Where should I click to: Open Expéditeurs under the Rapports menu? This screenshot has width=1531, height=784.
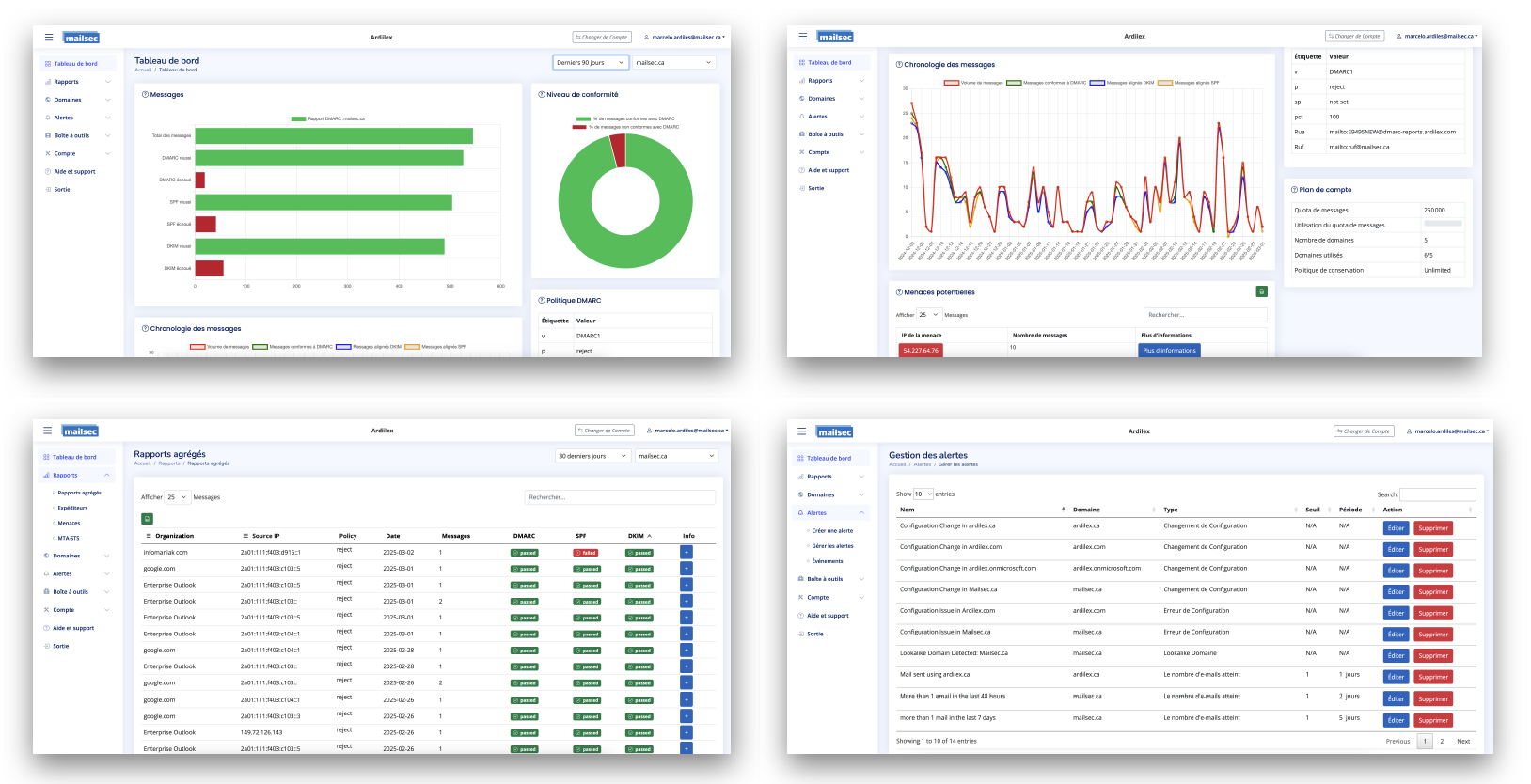point(72,508)
